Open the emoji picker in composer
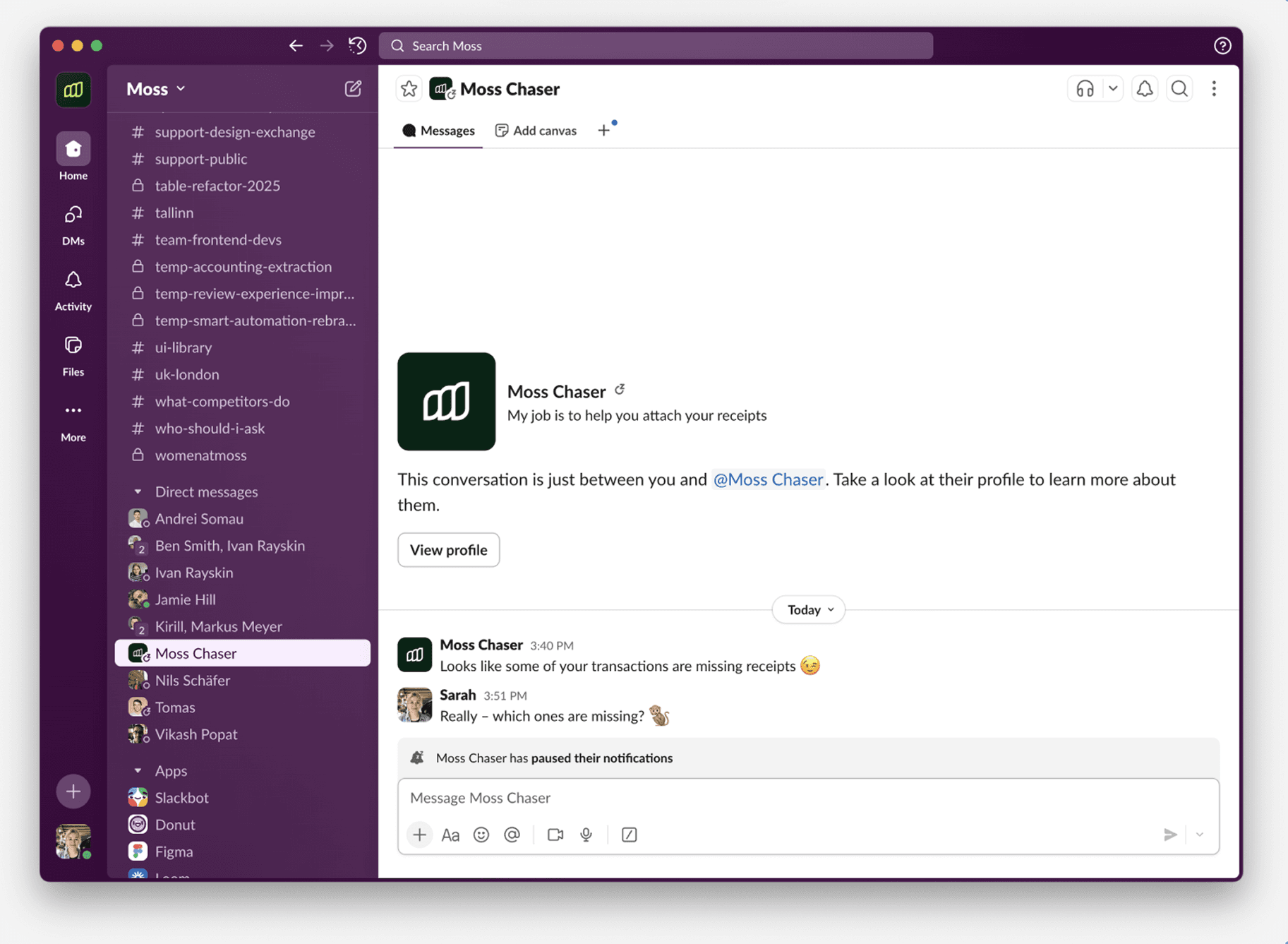 [481, 835]
